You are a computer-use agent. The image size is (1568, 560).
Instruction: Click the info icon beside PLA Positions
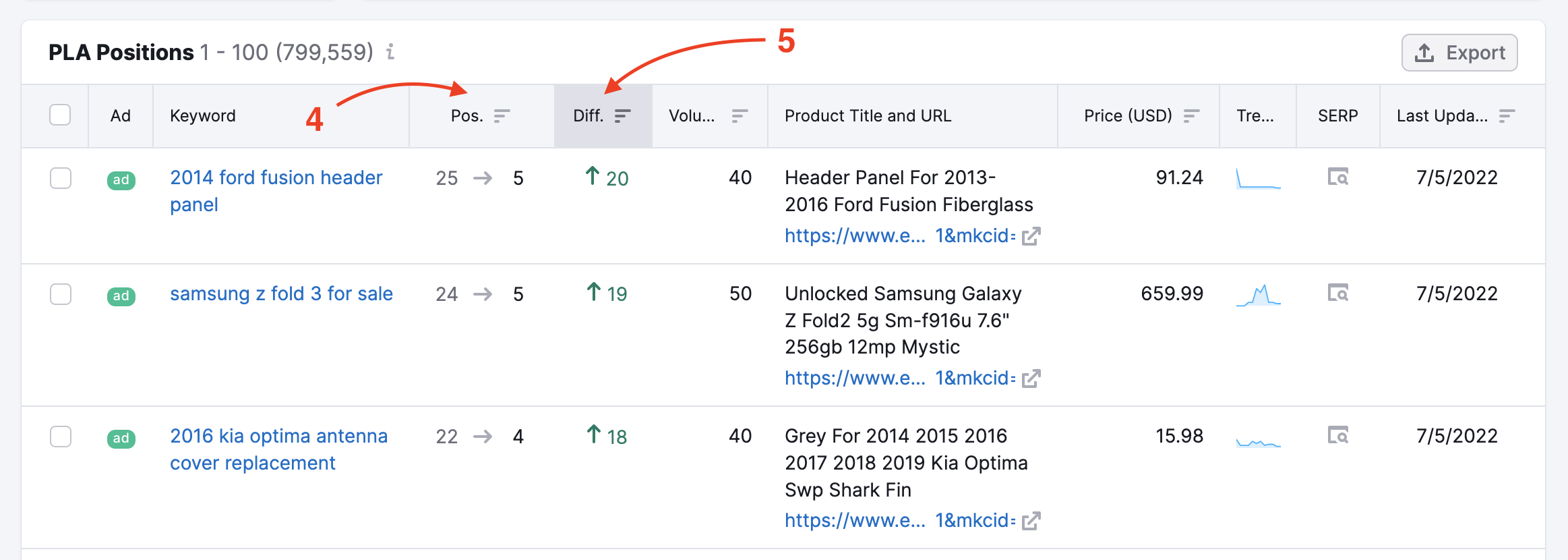(390, 52)
